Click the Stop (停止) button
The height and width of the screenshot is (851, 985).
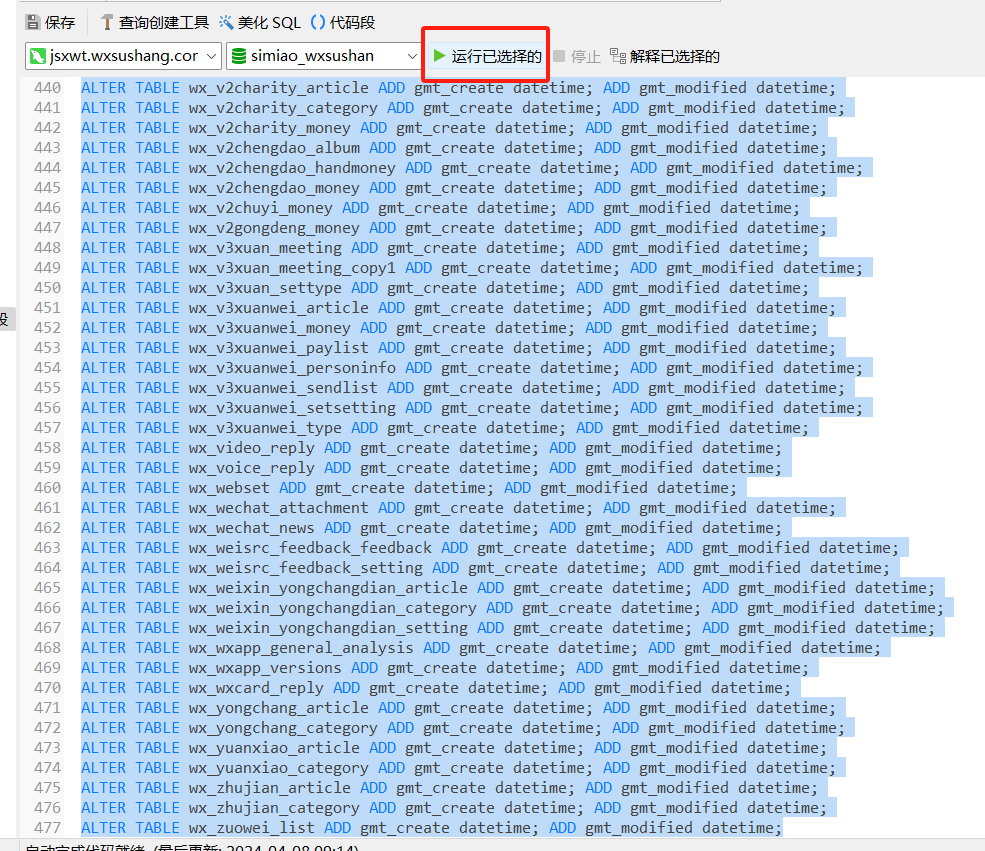[577, 57]
